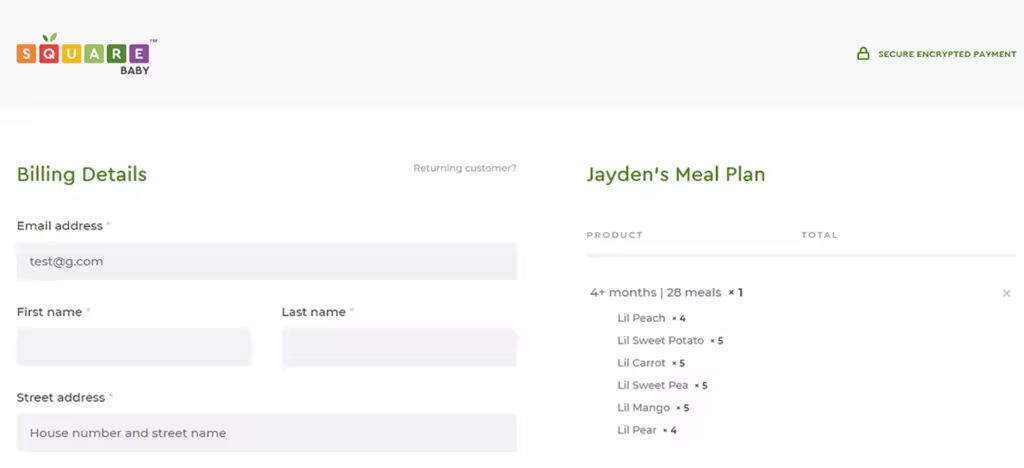The image size is (1024, 468).
Task: Click the secure payment lock icon
Action: [863, 54]
